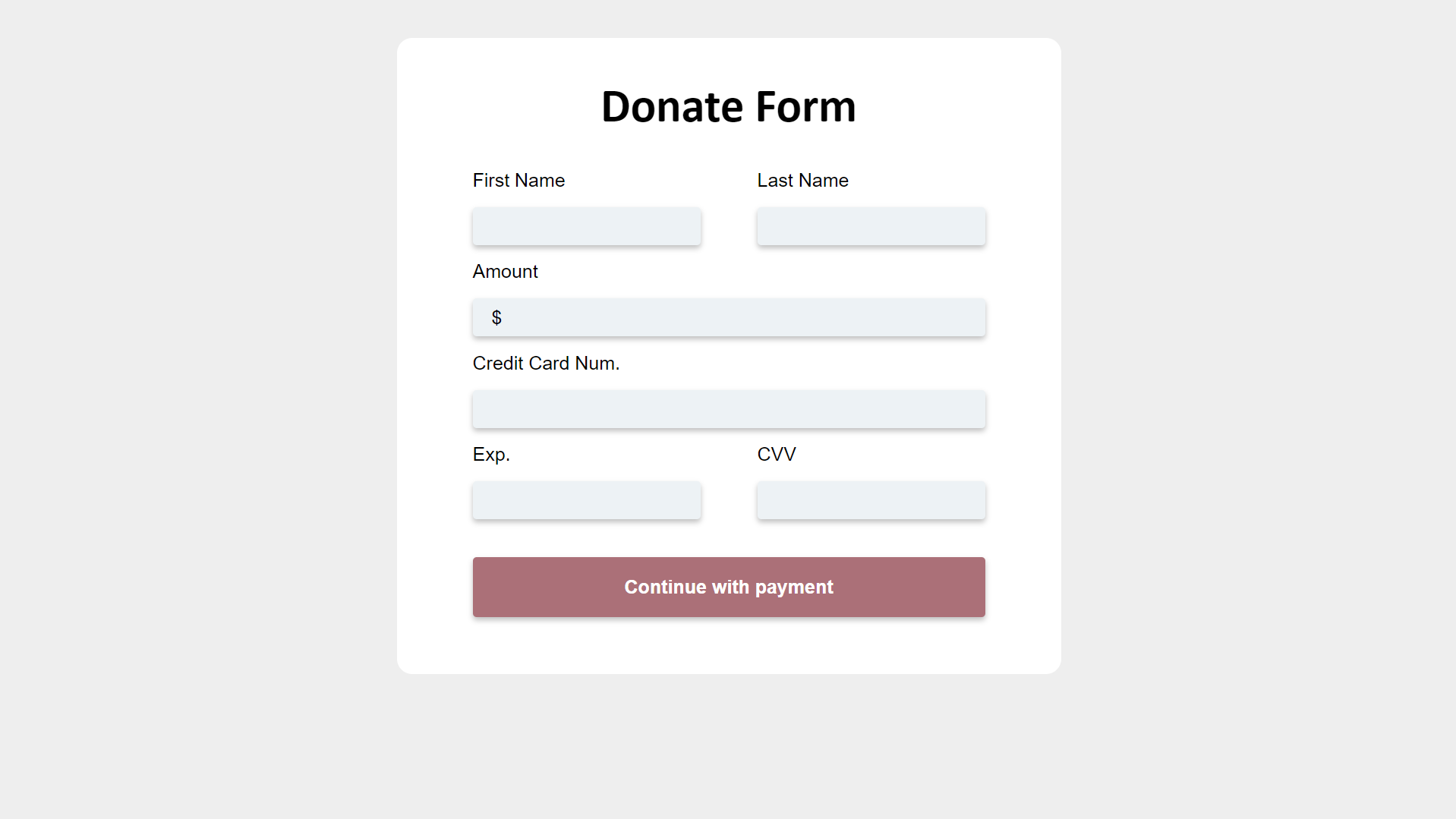The height and width of the screenshot is (819, 1456).
Task: Click the Donate Form heading
Action: [728, 106]
